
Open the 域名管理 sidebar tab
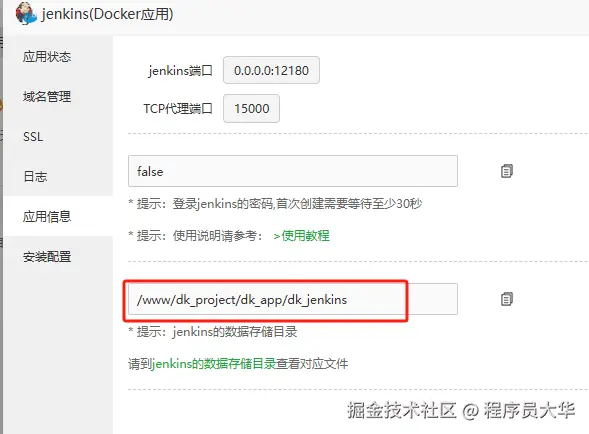click(x=47, y=97)
